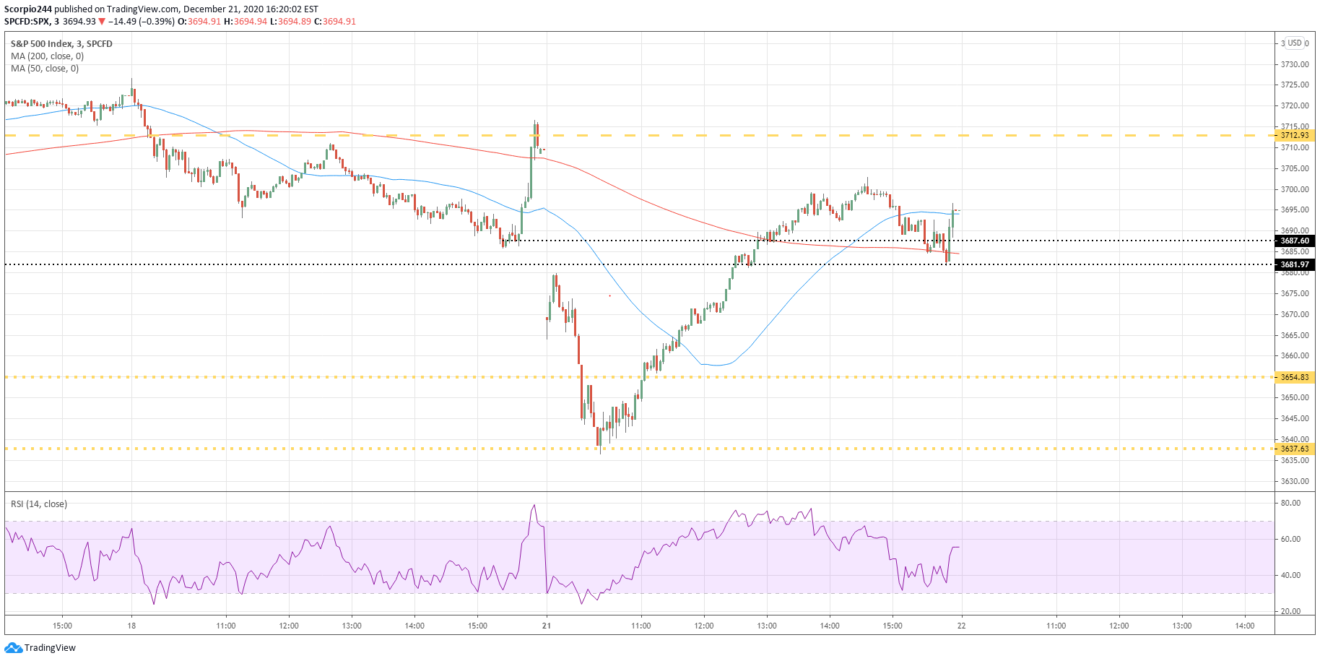This screenshot has height=661, width=1320.
Task: Click the TradingView cloud logo icon
Action: (x=13, y=648)
